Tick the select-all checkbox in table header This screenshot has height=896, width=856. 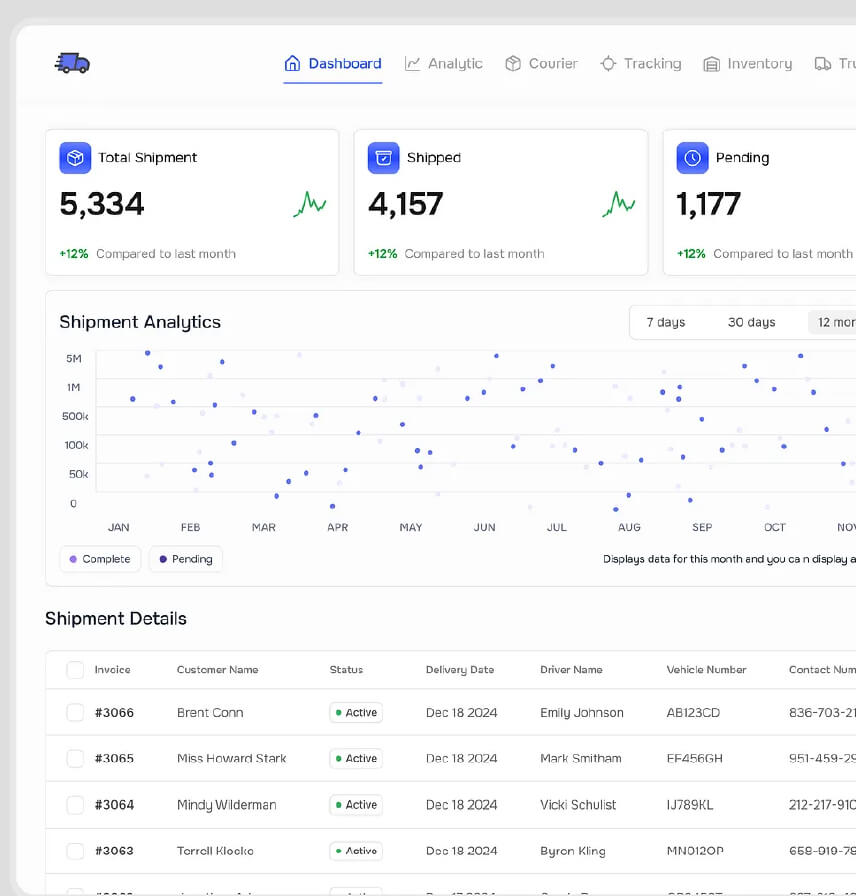pos(75,670)
